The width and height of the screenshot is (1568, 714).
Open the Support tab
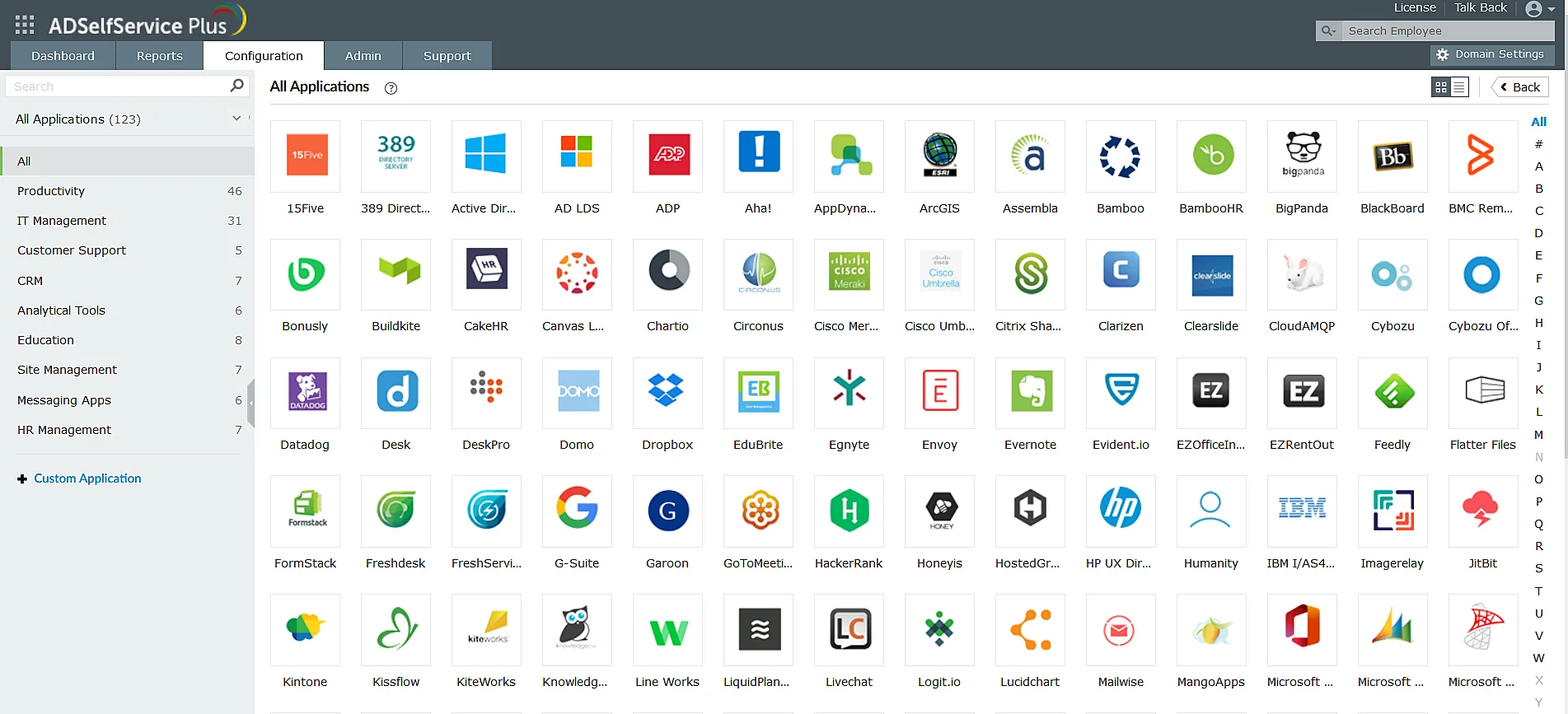click(447, 55)
